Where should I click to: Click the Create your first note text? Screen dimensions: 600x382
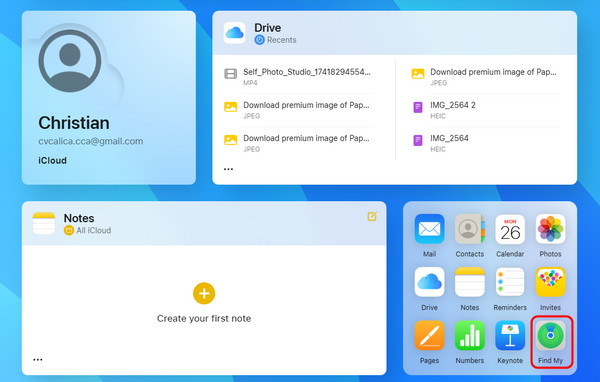(204, 318)
